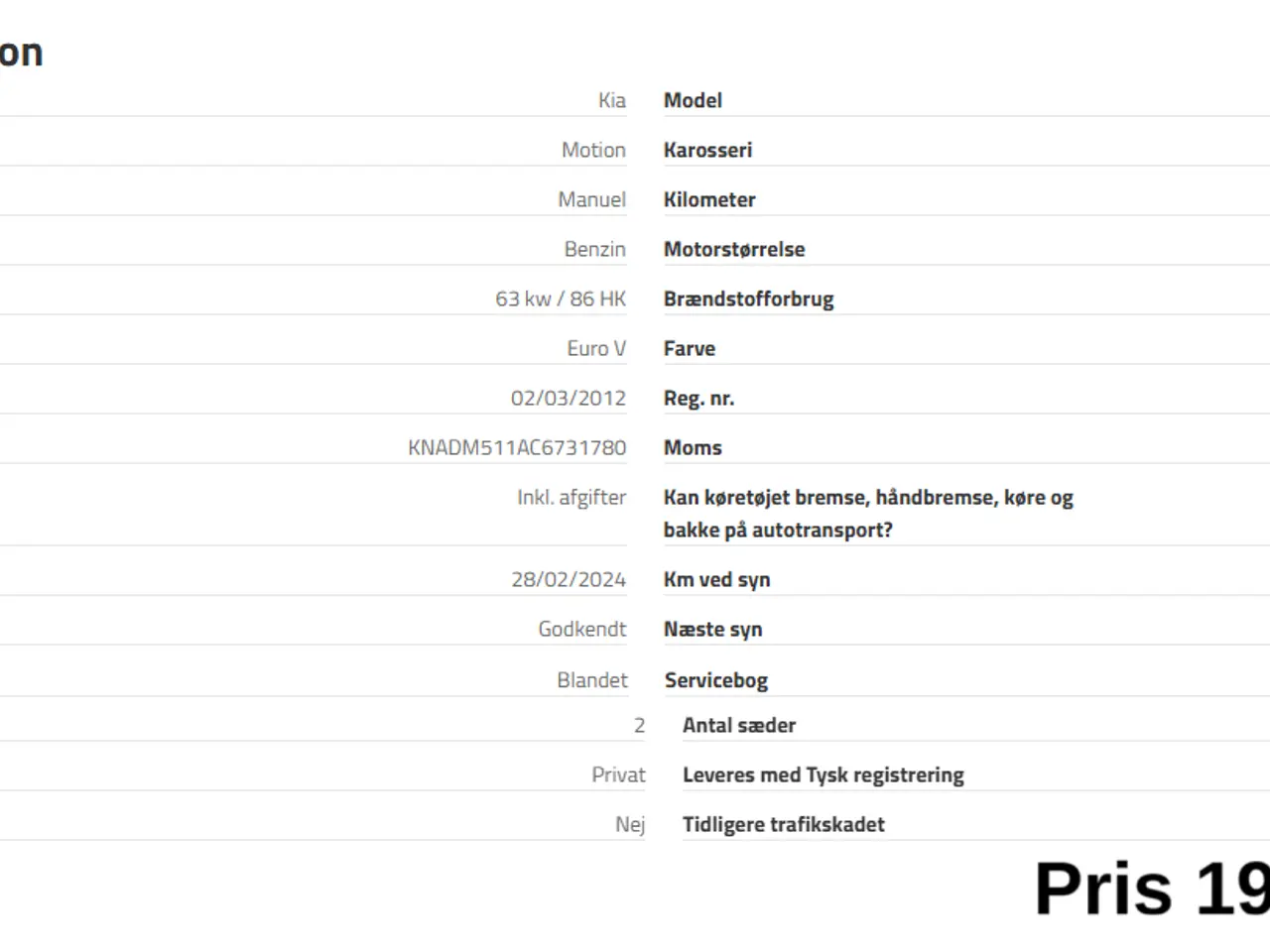Select the date 02/03/2012
This screenshot has width=1270, height=952.
pos(569,398)
